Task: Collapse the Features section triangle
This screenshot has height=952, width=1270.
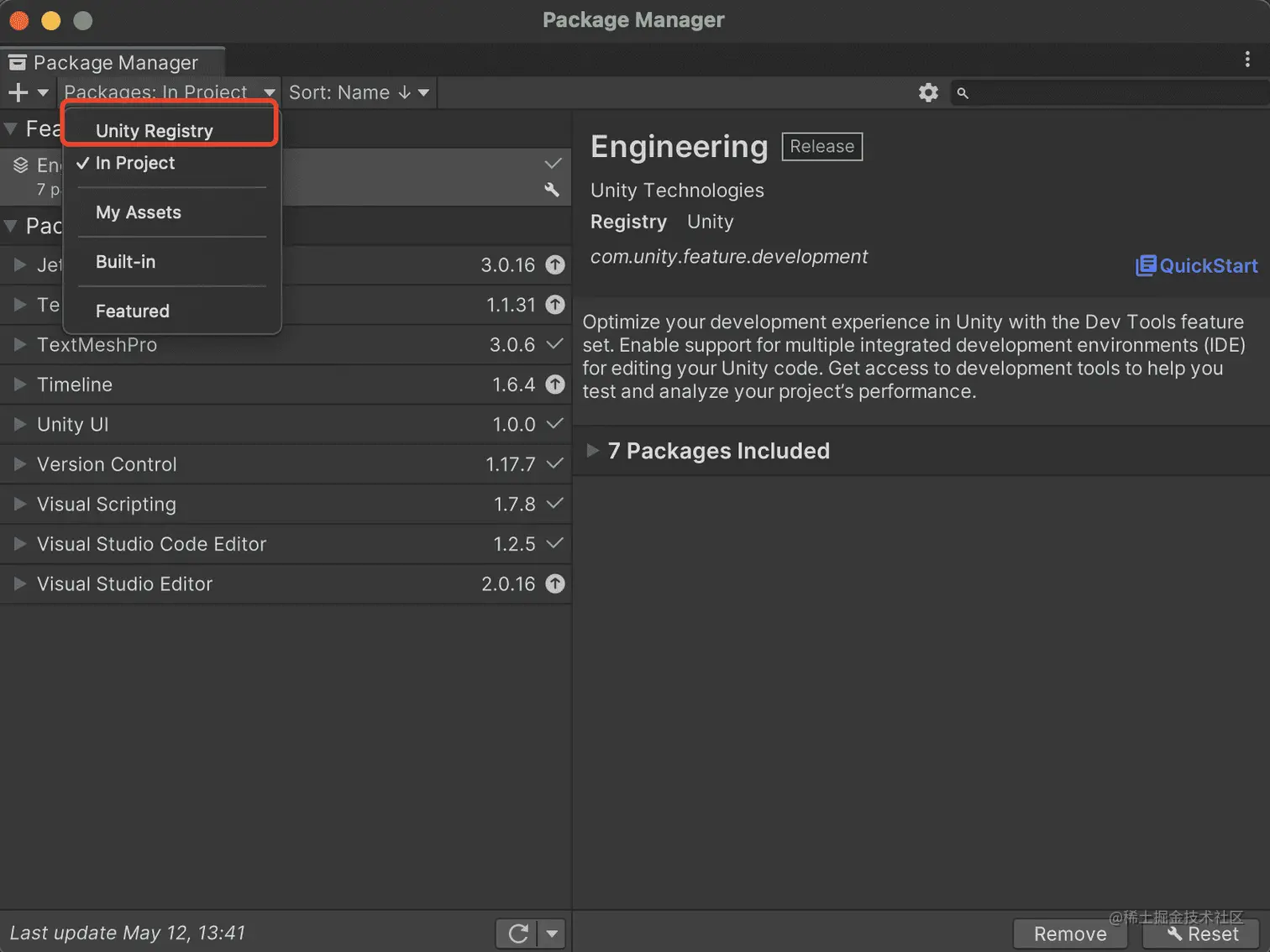Action: 11,129
